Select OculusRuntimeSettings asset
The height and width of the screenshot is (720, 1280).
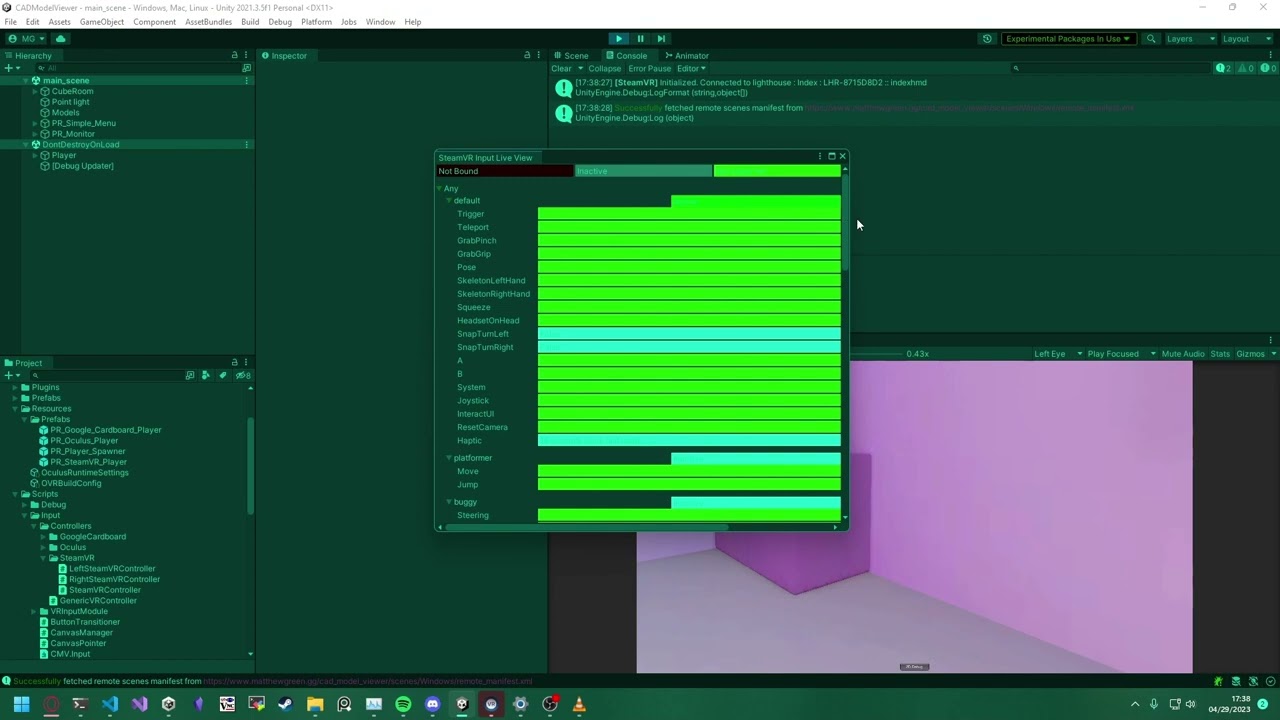point(84,473)
